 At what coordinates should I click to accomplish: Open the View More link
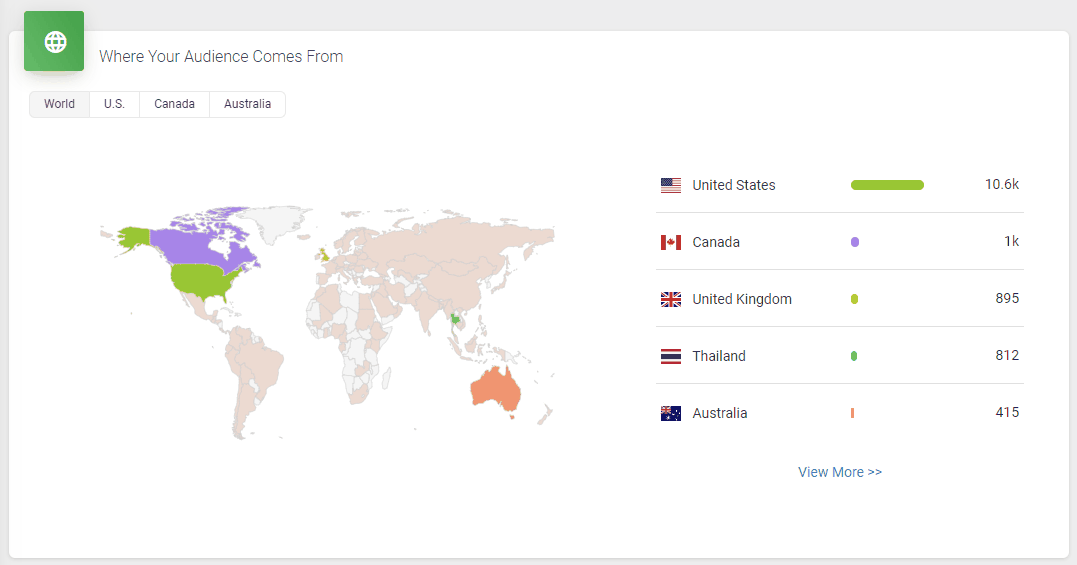click(x=840, y=472)
